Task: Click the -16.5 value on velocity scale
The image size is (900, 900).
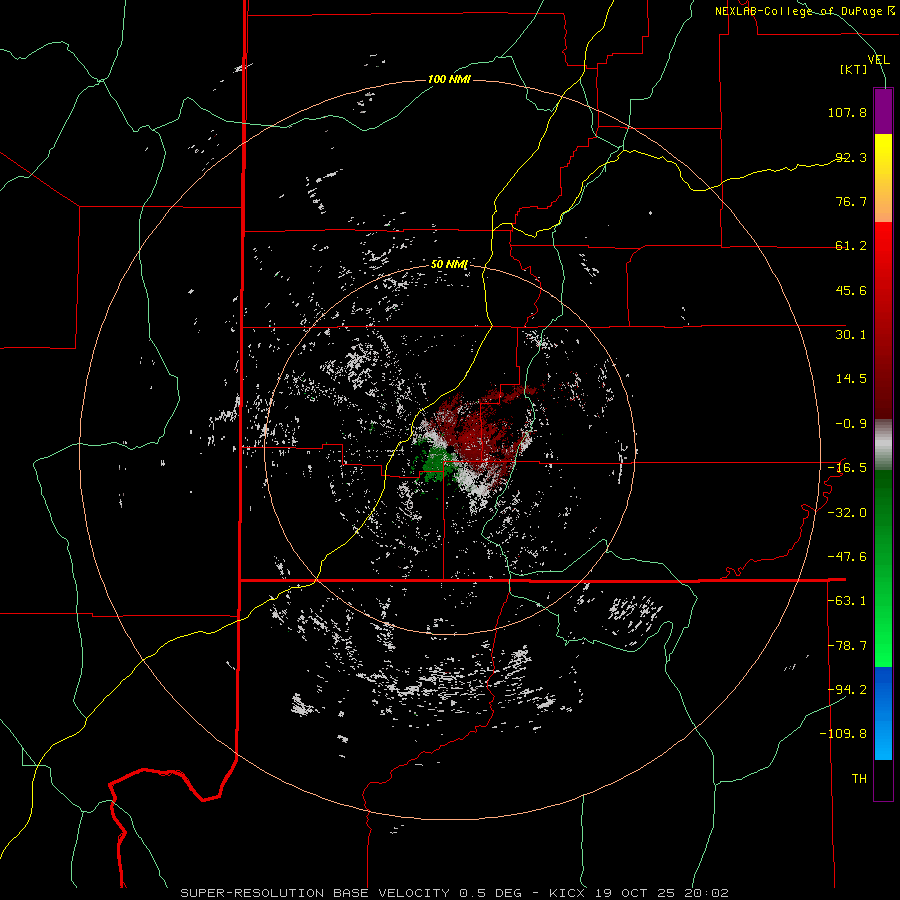Action: point(847,468)
